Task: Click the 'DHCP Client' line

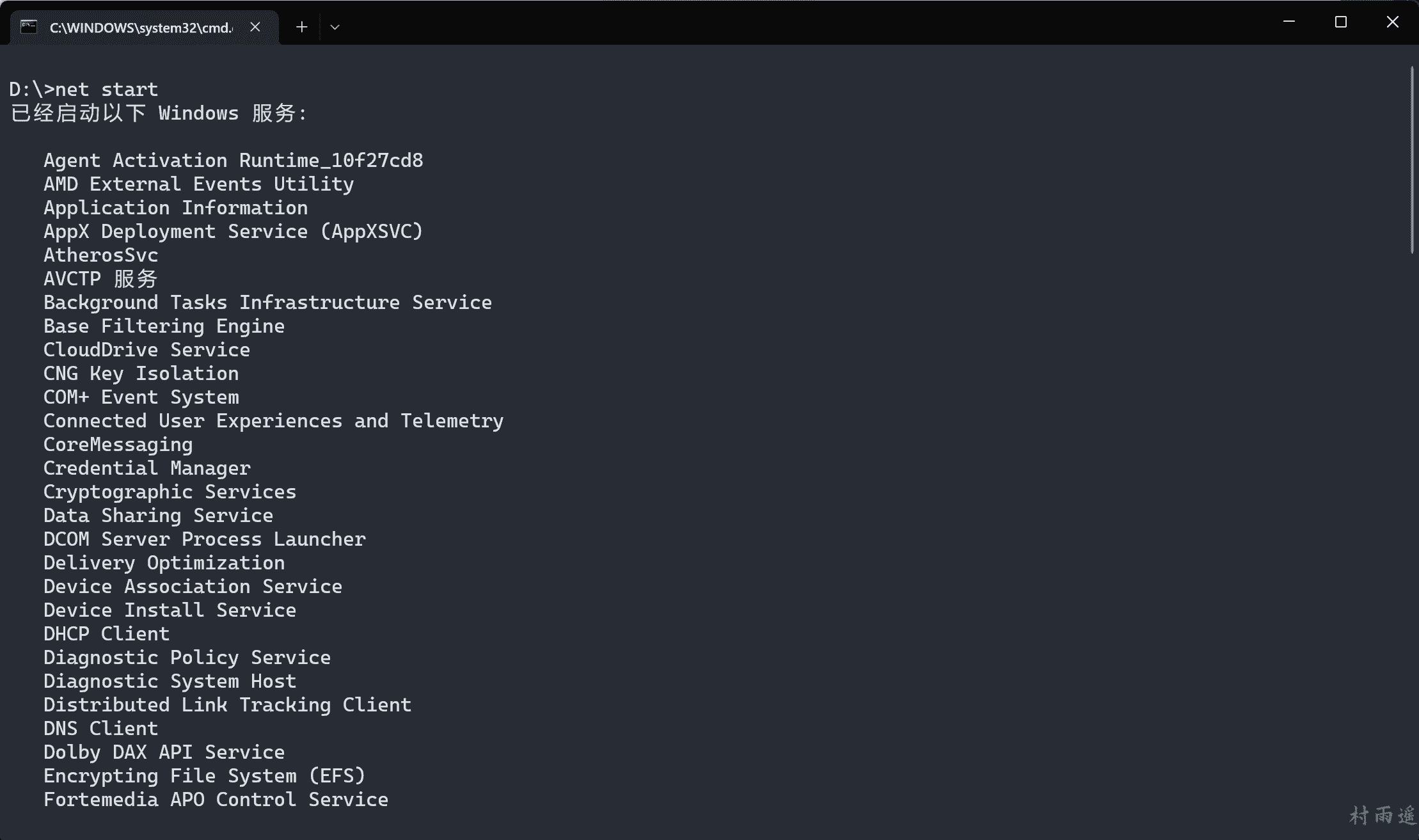Action: (x=106, y=634)
